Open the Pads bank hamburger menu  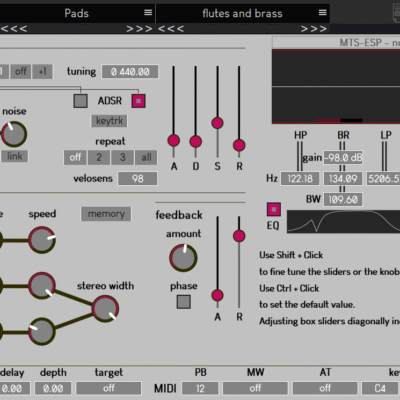(148, 13)
